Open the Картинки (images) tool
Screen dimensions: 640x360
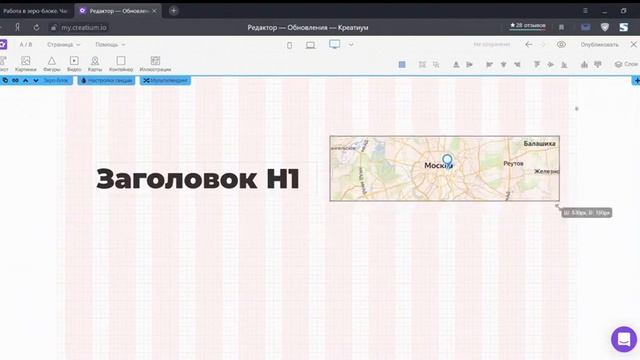(x=25, y=64)
